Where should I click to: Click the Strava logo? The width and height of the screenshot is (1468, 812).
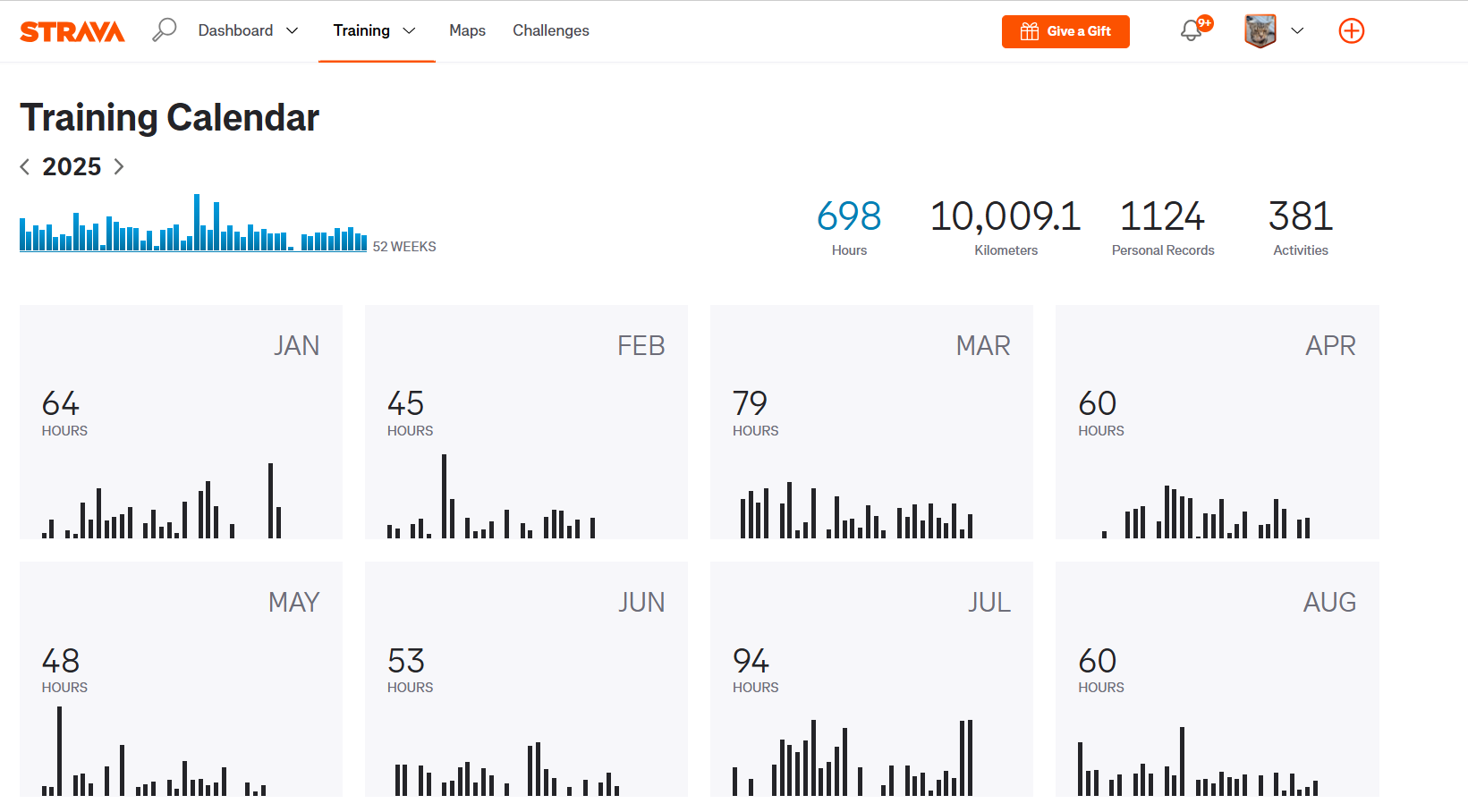72,31
